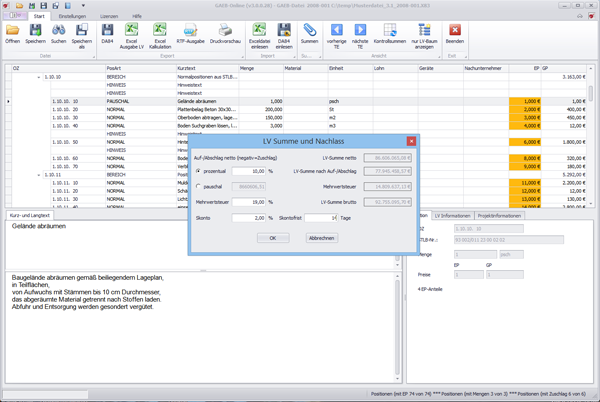Open the application menu button
The width and height of the screenshot is (600, 402).
15,16
